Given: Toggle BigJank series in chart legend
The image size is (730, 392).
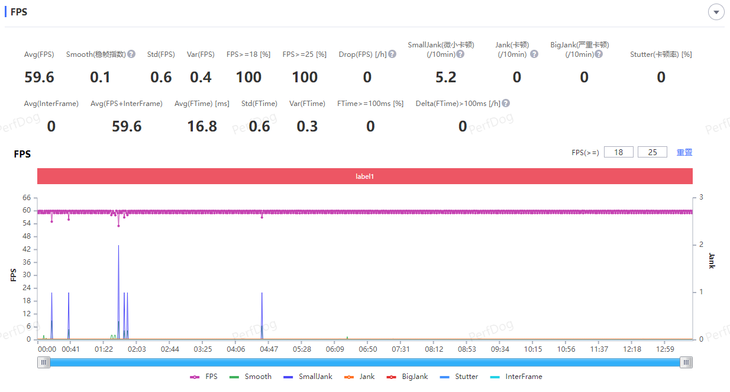Looking at the screenshot, I should pos(407,376).
